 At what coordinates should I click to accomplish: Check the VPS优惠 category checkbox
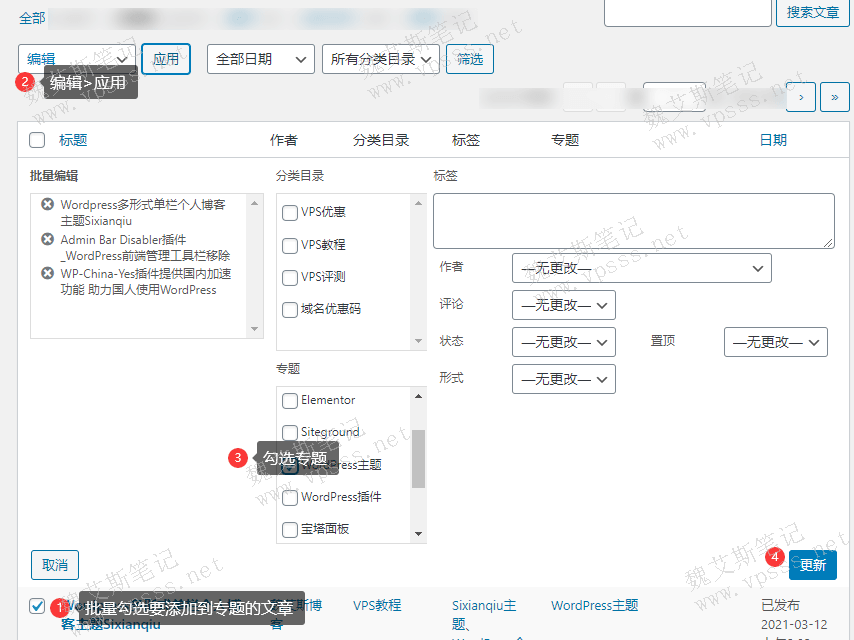pos(290,213)
